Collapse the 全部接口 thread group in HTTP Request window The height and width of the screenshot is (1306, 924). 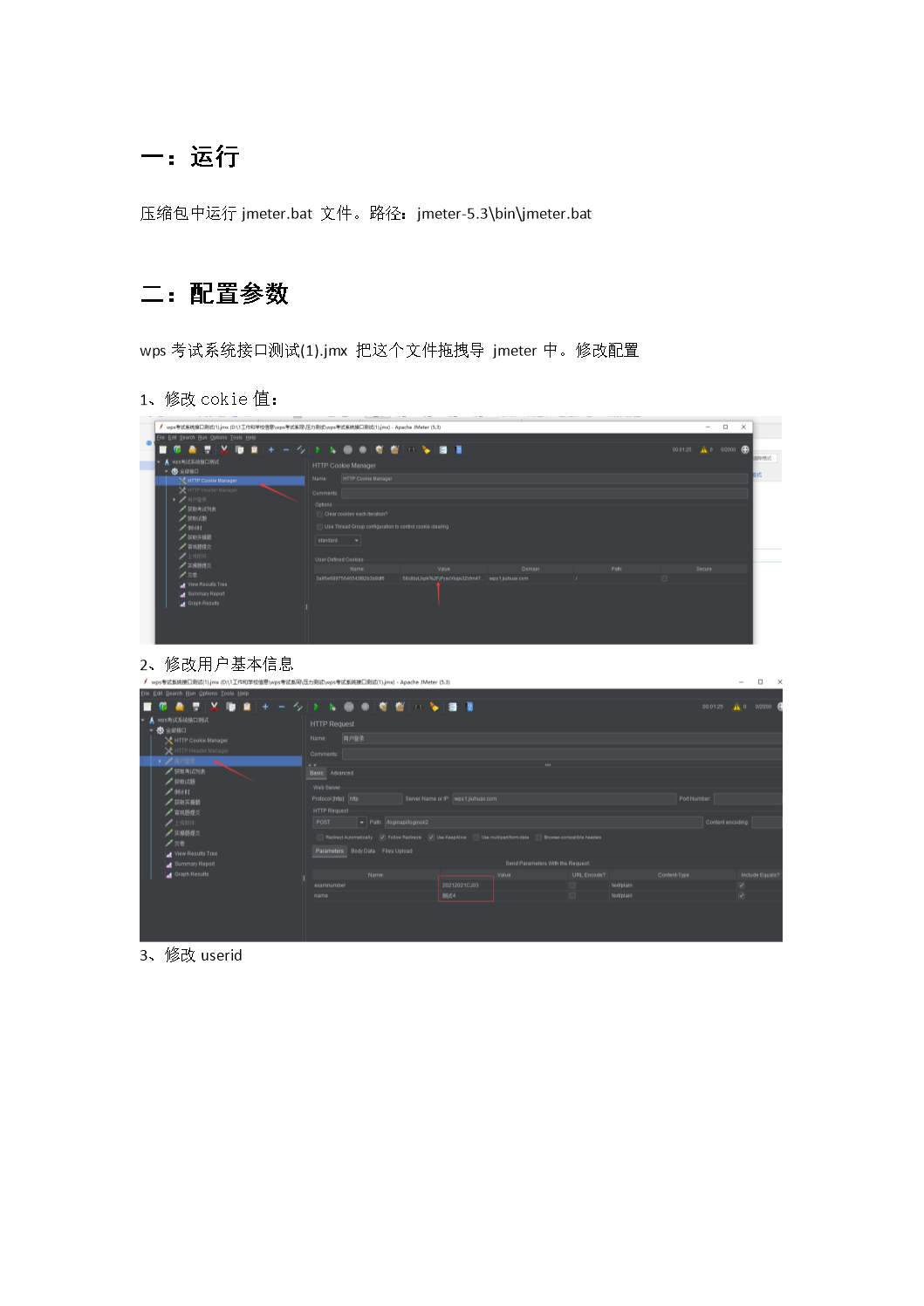tap(151, 730)
